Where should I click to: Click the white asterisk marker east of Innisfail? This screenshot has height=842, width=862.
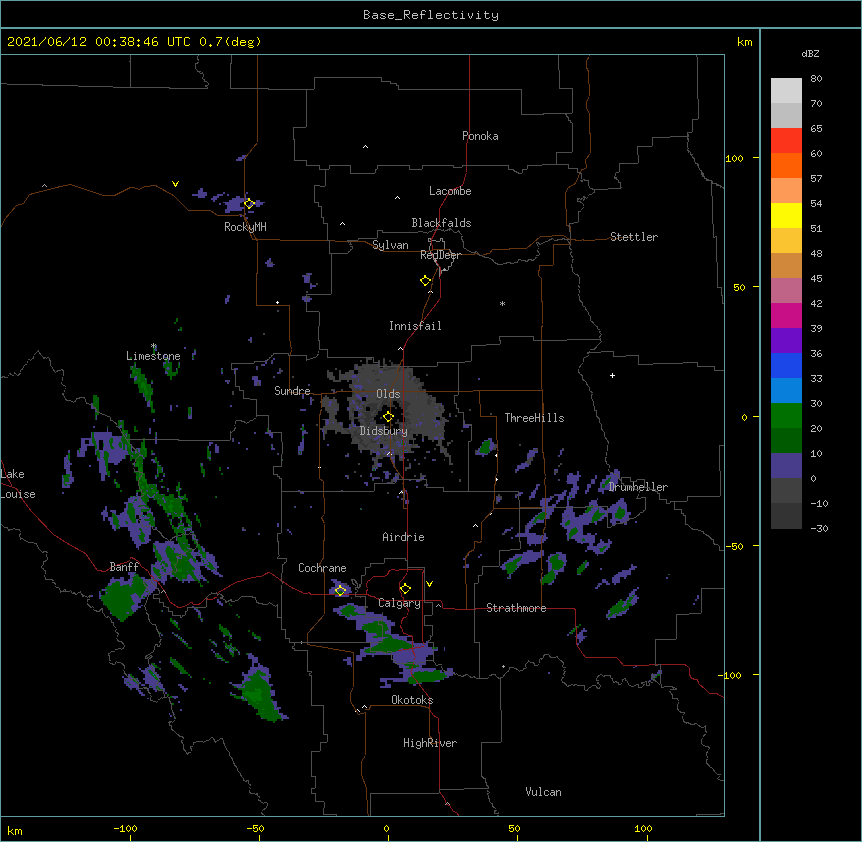[502, 303]
